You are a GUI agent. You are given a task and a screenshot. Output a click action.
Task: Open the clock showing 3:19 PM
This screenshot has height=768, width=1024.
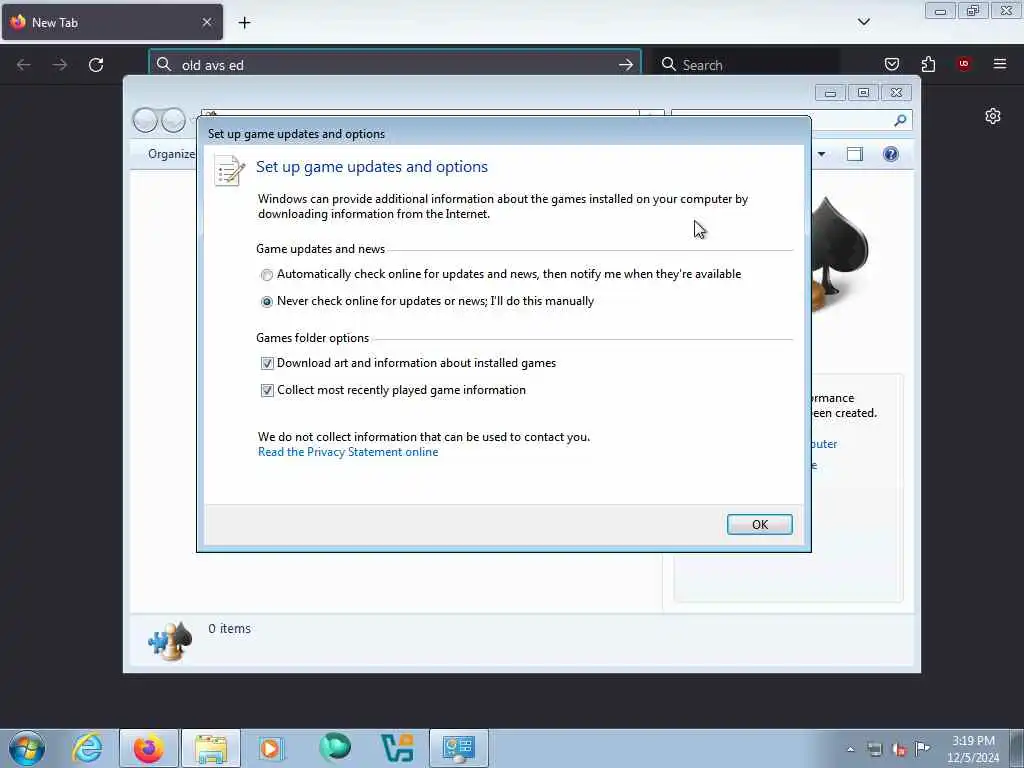[x=973, y=749]
